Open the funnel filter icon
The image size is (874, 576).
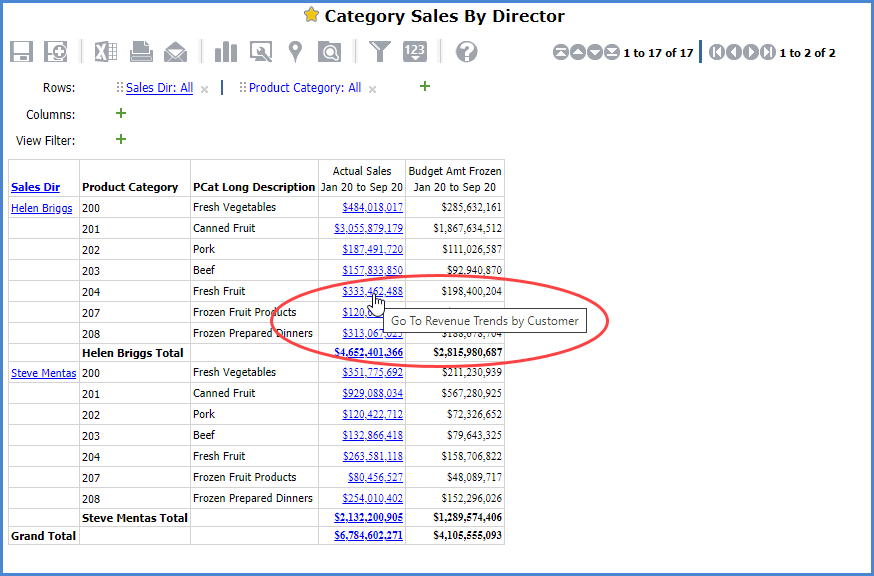[x=380, y=52]
